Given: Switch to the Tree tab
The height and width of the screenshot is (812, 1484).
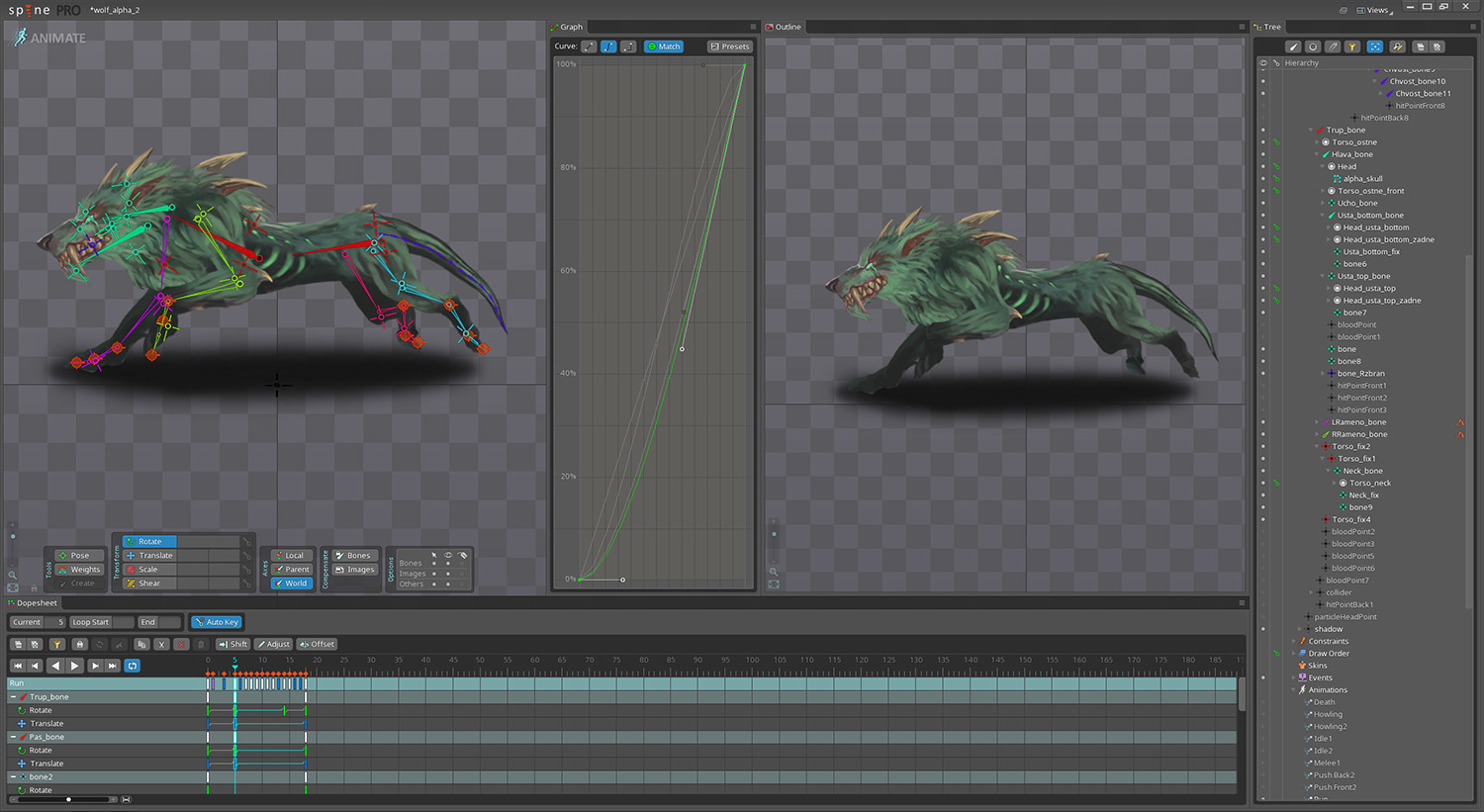Looking at the screenshot, I should 1268,27.
